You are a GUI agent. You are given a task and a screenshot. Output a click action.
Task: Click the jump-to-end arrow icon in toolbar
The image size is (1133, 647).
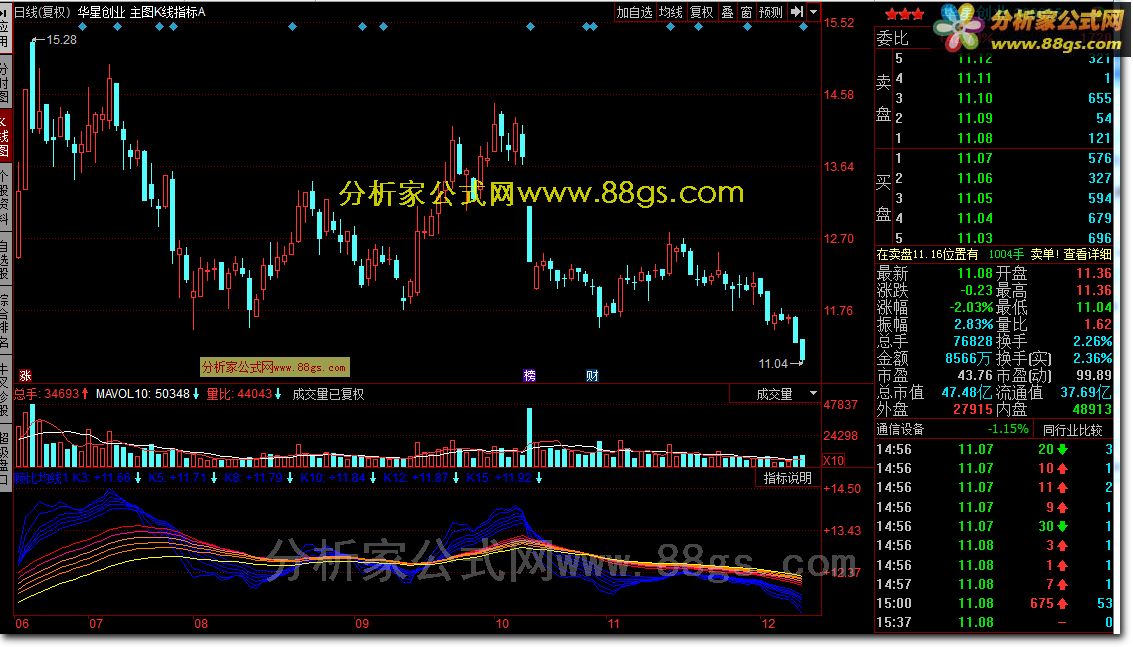click(x=797, y=12)
